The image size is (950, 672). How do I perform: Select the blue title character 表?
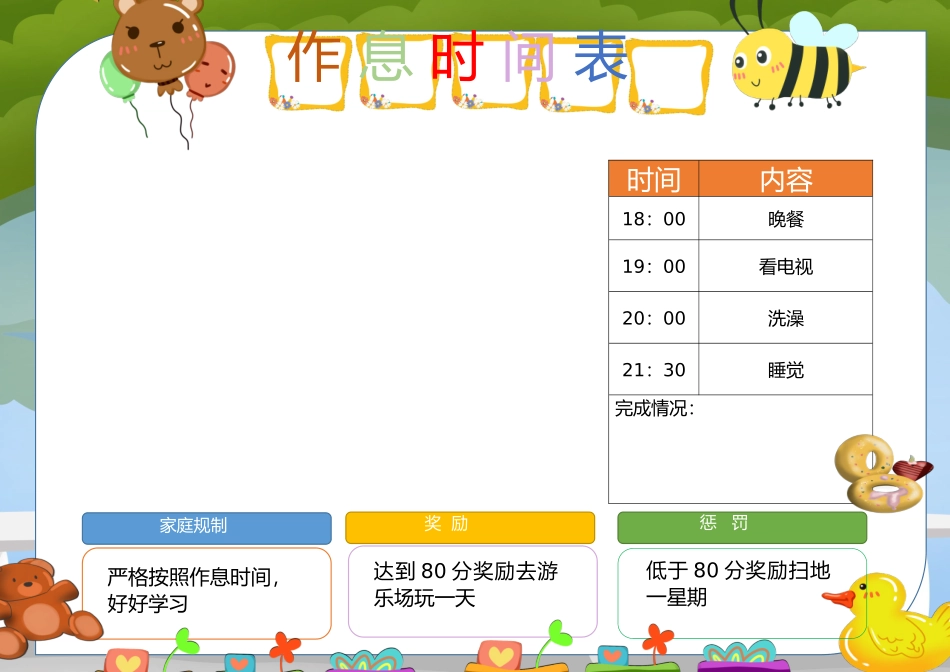[x=601, y=58]
